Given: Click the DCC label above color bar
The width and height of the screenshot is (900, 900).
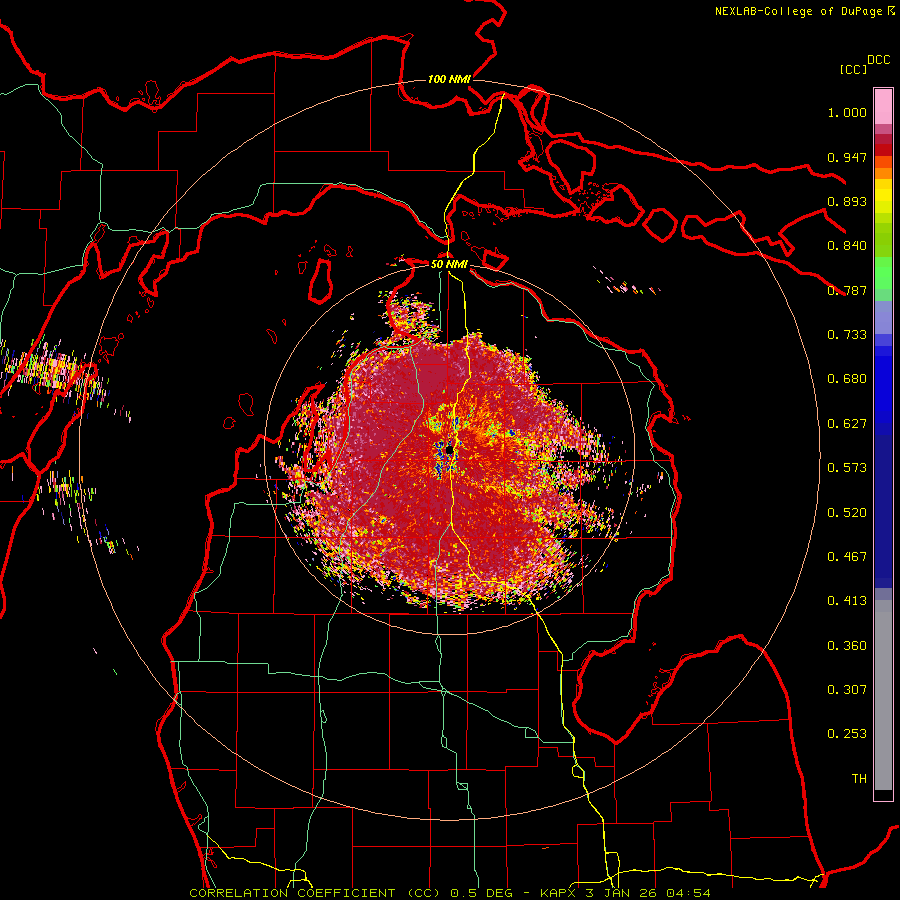Looking at the screenshot, I should (878, 60).
